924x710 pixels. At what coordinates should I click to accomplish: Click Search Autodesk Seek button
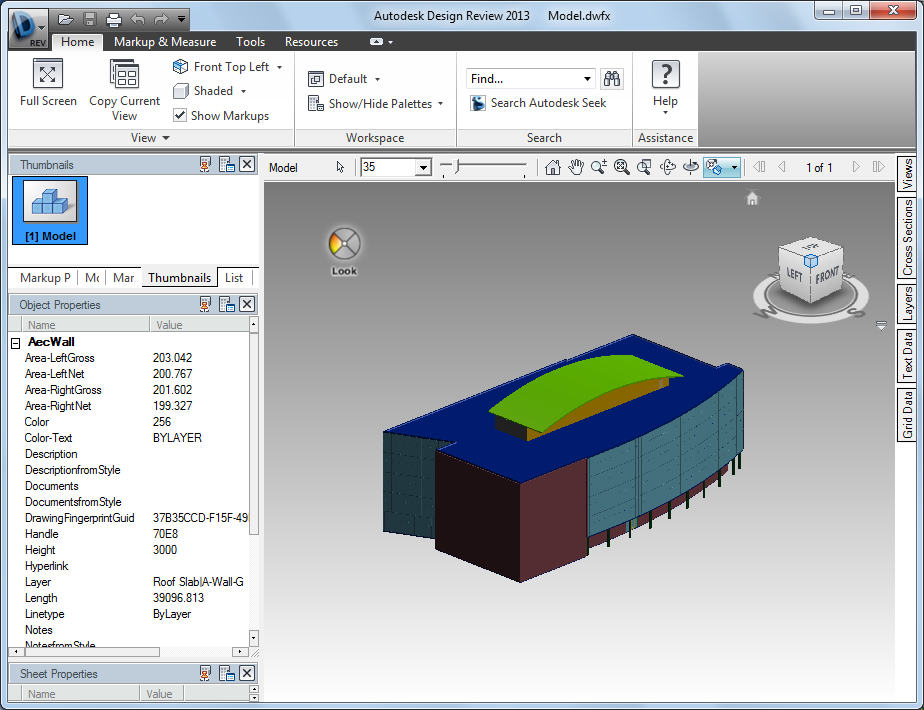coord(538,103)
